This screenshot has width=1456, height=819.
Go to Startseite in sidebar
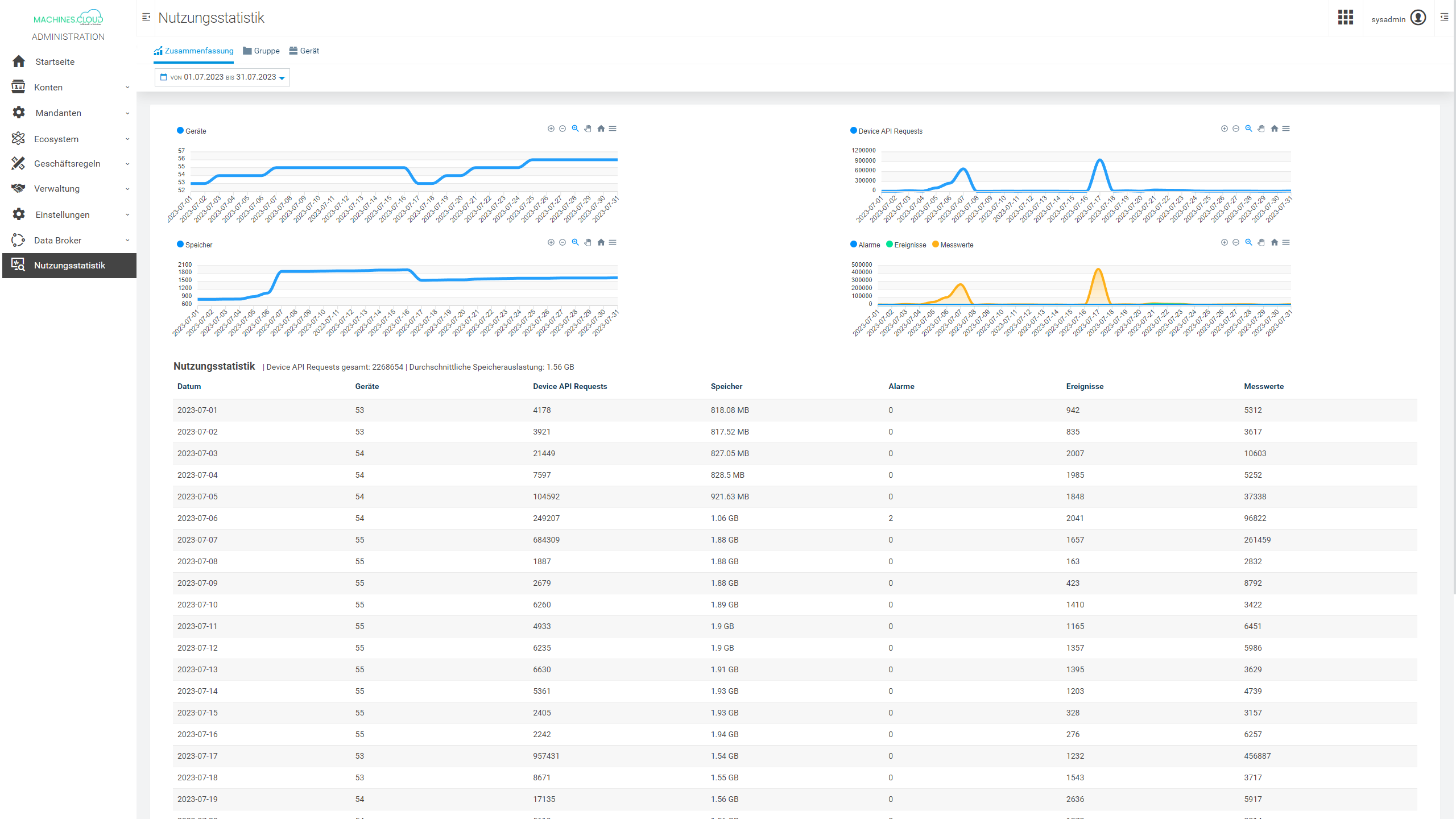pyautogui.click(x=55, y=61)
